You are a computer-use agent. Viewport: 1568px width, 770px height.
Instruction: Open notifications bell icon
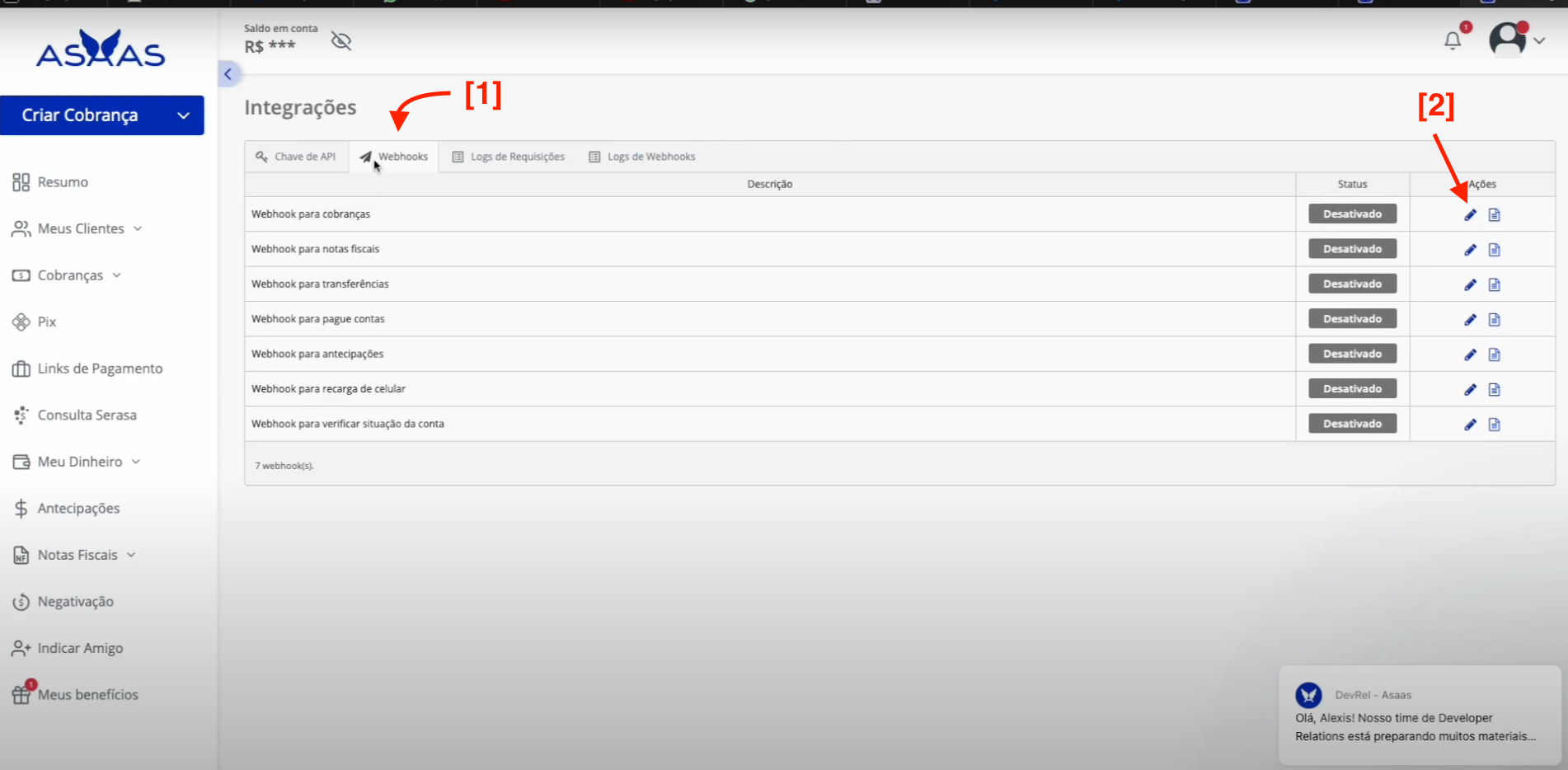pyautogui.click(x=1453, y=40)
